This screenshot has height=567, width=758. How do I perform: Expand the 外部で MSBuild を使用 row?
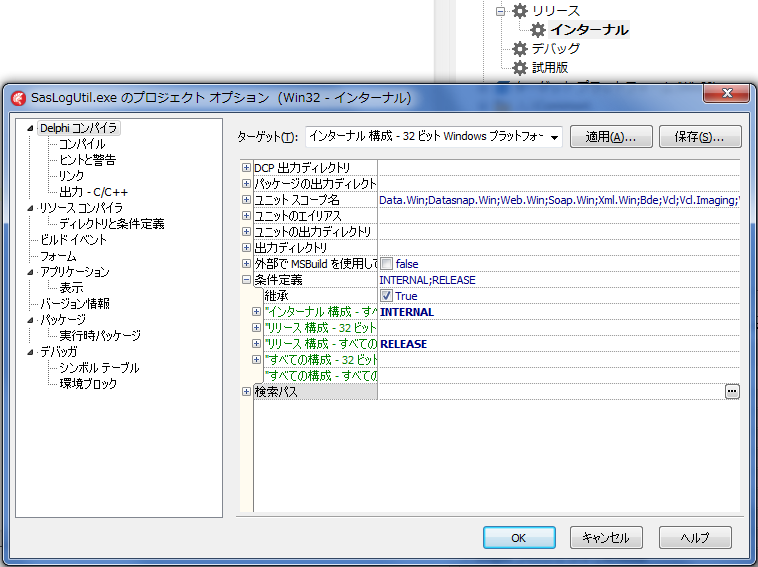(246, 263)
